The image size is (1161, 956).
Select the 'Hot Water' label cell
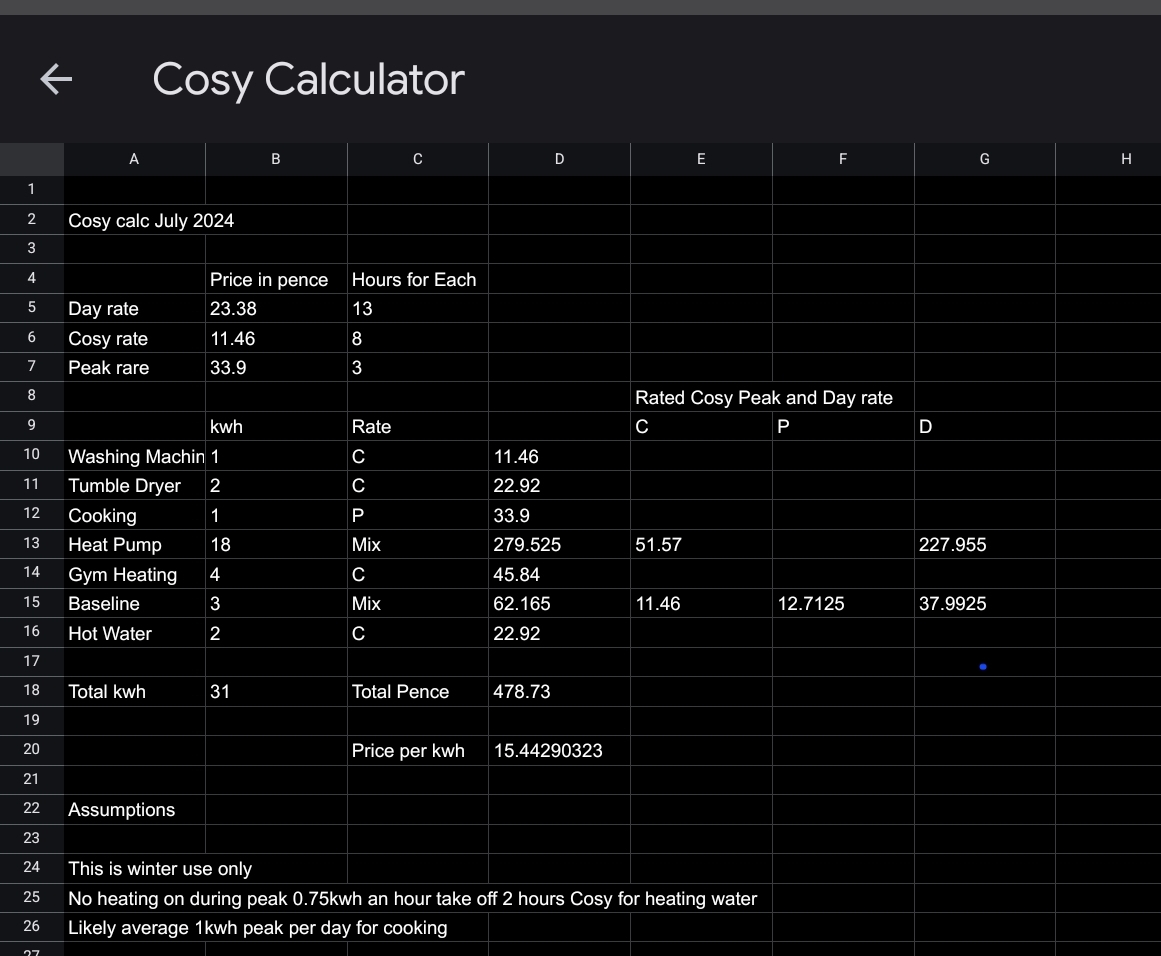(134, 633)
